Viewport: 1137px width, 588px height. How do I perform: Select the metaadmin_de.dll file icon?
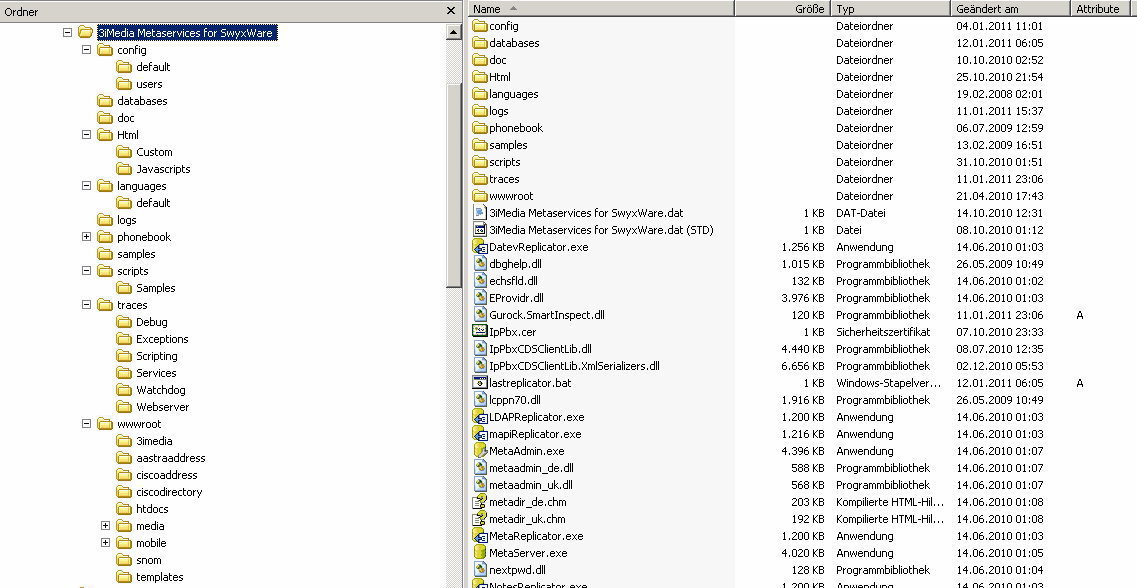(x=479, y=468)
